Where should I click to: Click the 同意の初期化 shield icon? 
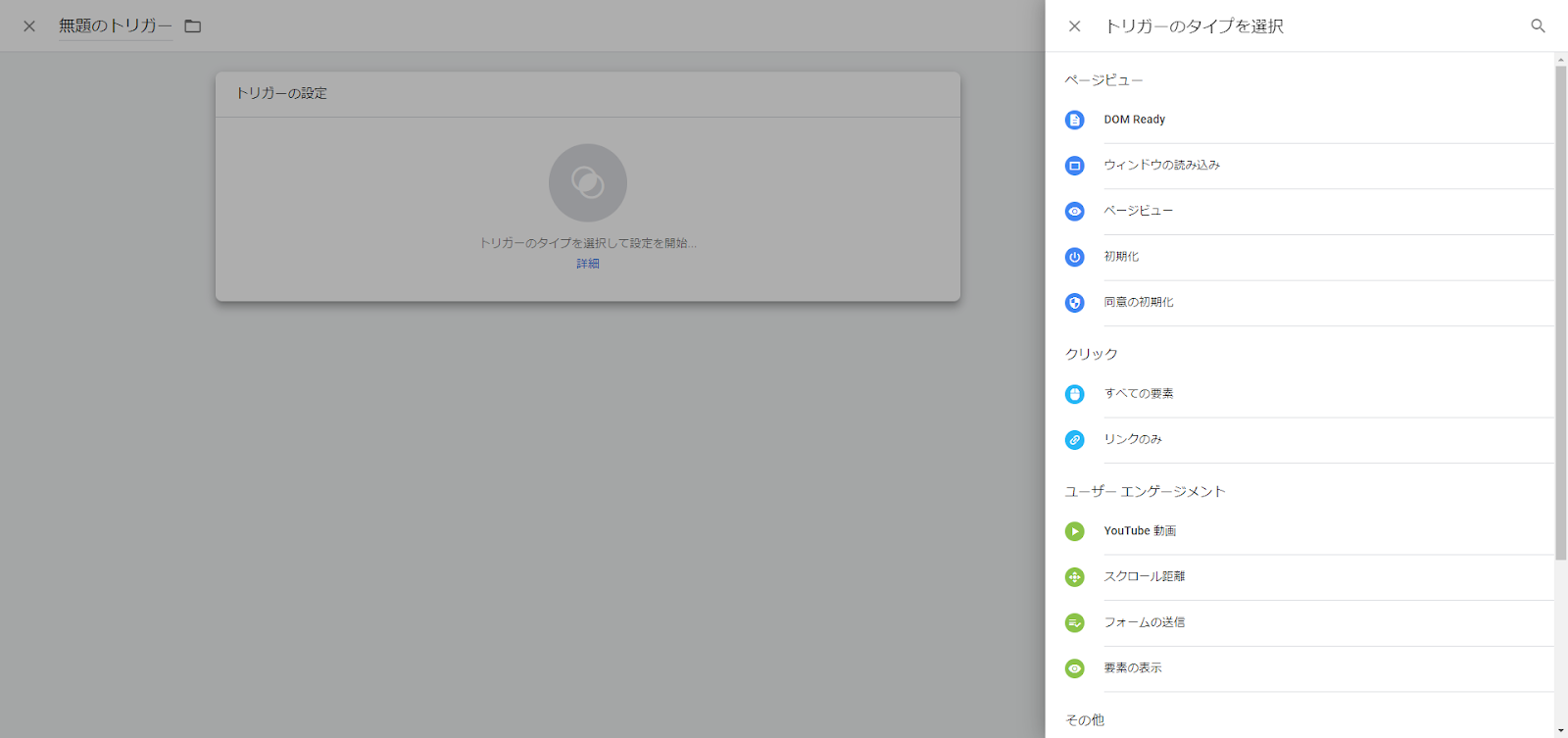1075,303
